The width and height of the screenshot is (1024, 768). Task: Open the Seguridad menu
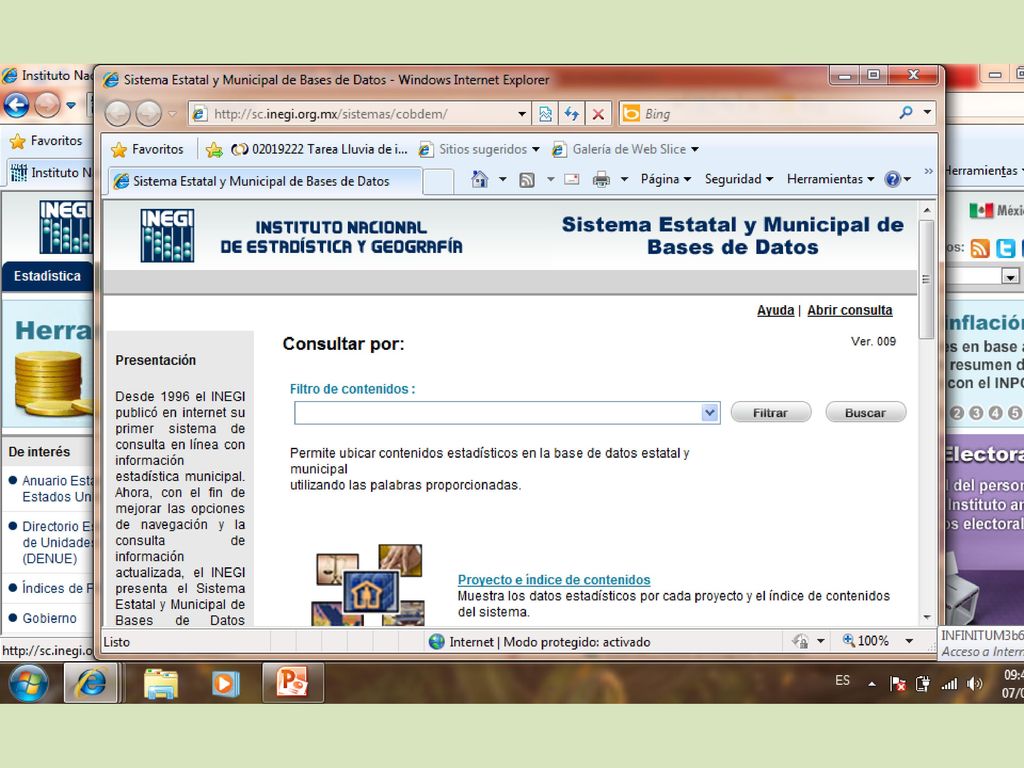point(739,179)
